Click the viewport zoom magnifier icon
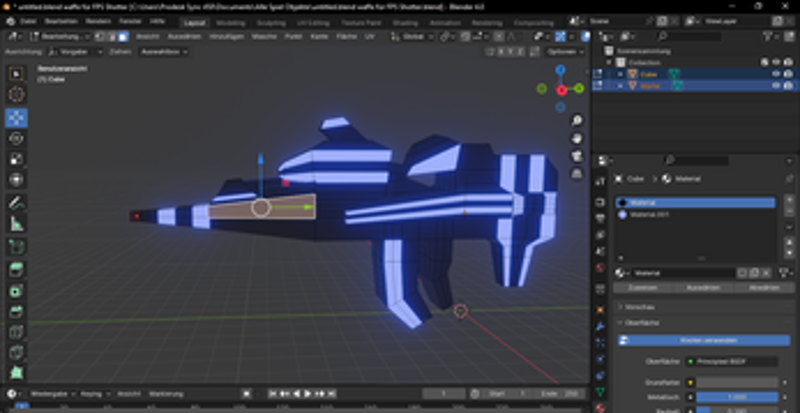800x413 pixels. pos(577,120)
